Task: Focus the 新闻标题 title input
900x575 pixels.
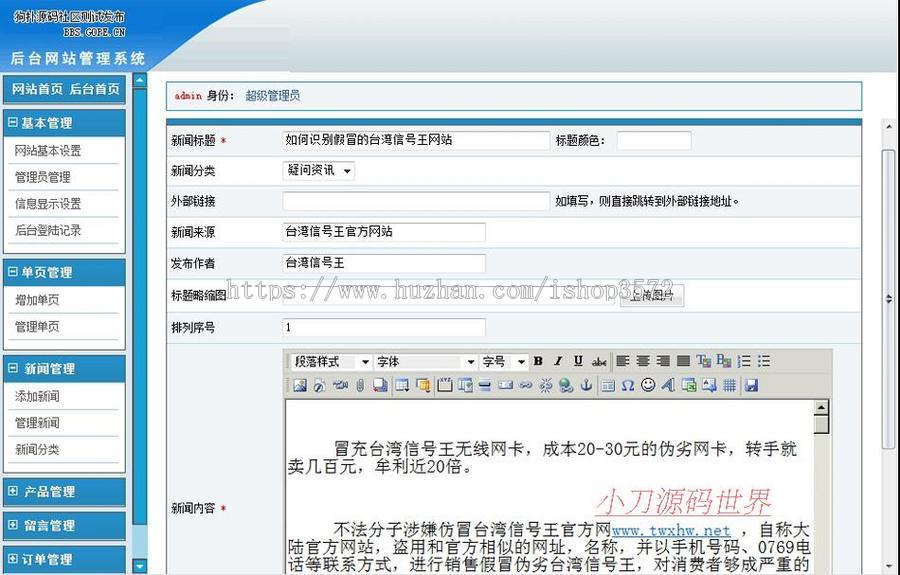Action: [416, 141]
